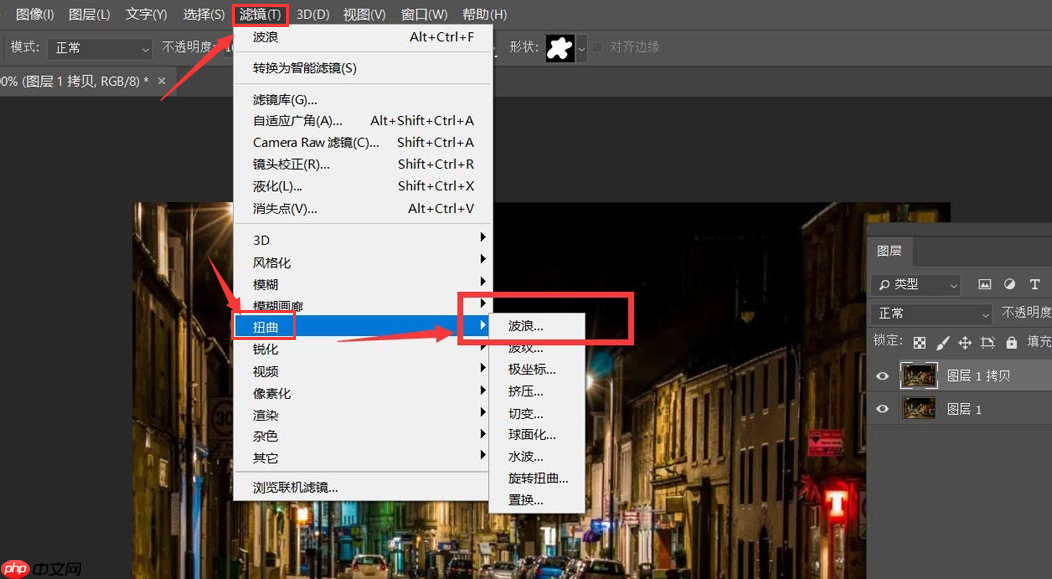Toggle visibility of 图层 1

(882, 408)
